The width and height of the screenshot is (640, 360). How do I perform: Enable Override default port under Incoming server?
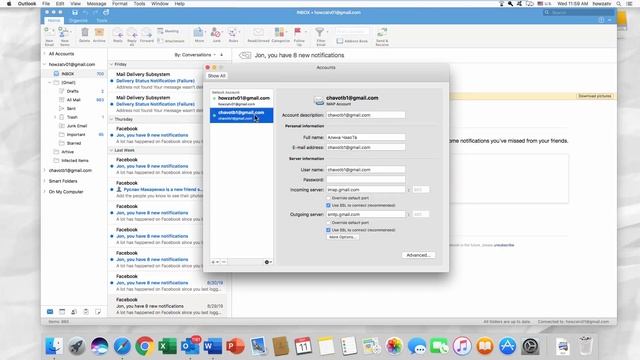click(x=328, y=198)
